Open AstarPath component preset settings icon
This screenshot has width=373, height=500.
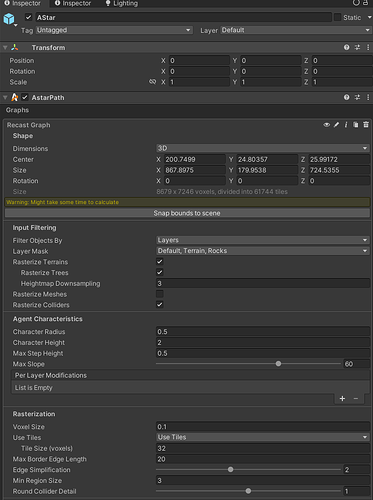click(x=357, y=97)
